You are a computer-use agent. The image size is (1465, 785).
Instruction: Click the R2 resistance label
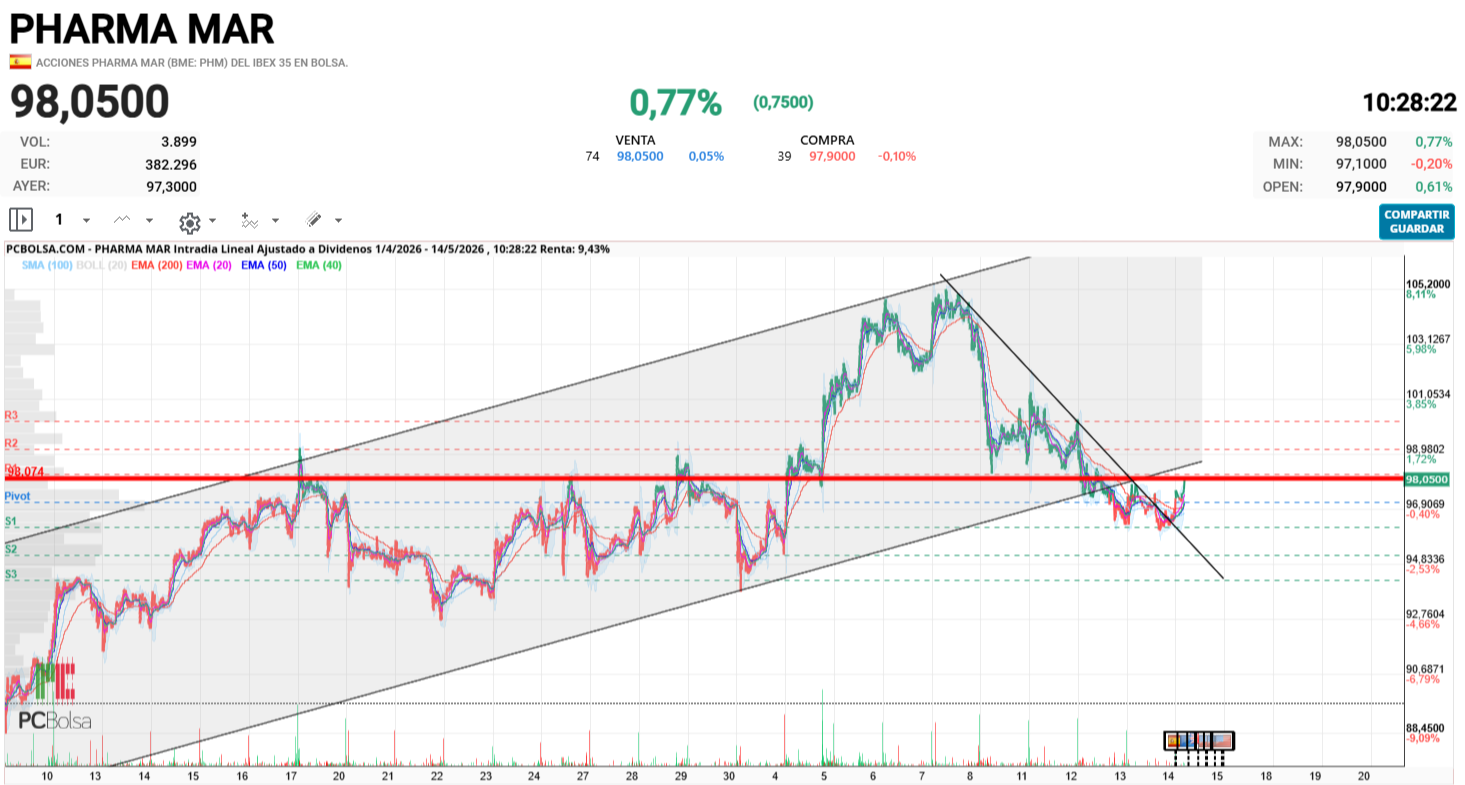12,443
